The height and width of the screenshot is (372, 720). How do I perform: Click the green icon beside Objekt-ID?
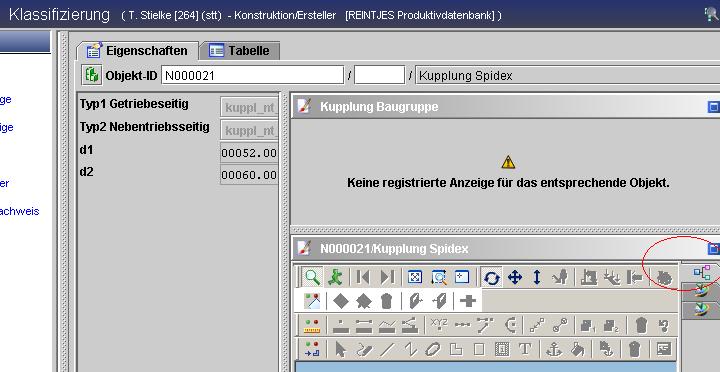tap(91, 75)
